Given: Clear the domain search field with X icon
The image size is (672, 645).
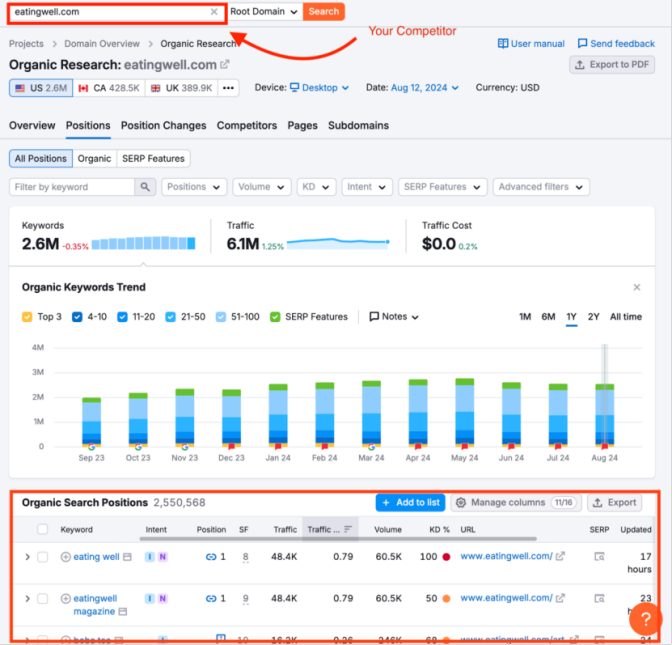Looking at the screenshot, I should (x=214, y=12).
